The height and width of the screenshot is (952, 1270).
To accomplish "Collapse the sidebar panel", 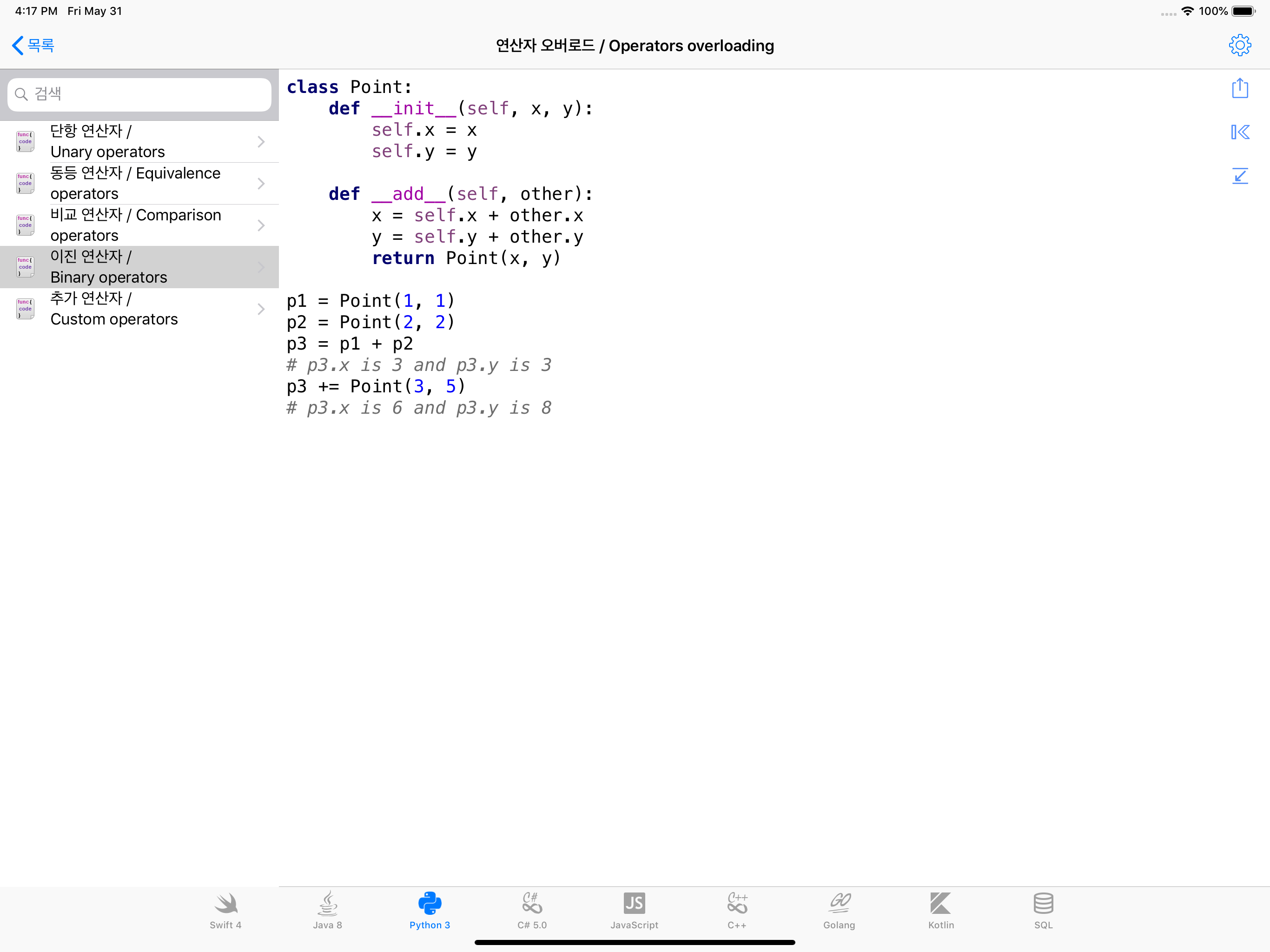I will pyautogui.click(x=1240, y=132).
